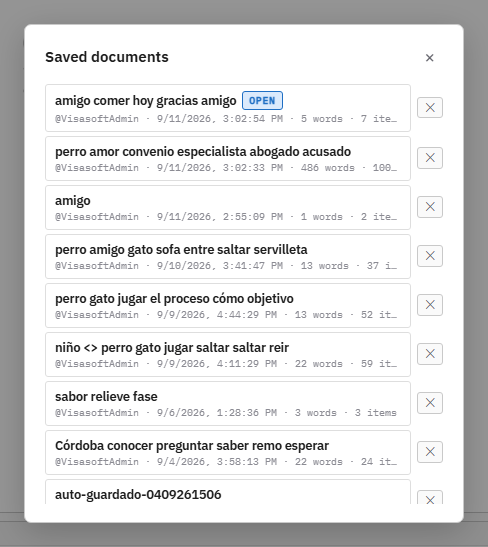
Task: Delete 'perro gato jugar el proceso cómo objetivo'
Action: tap(430, 305)
